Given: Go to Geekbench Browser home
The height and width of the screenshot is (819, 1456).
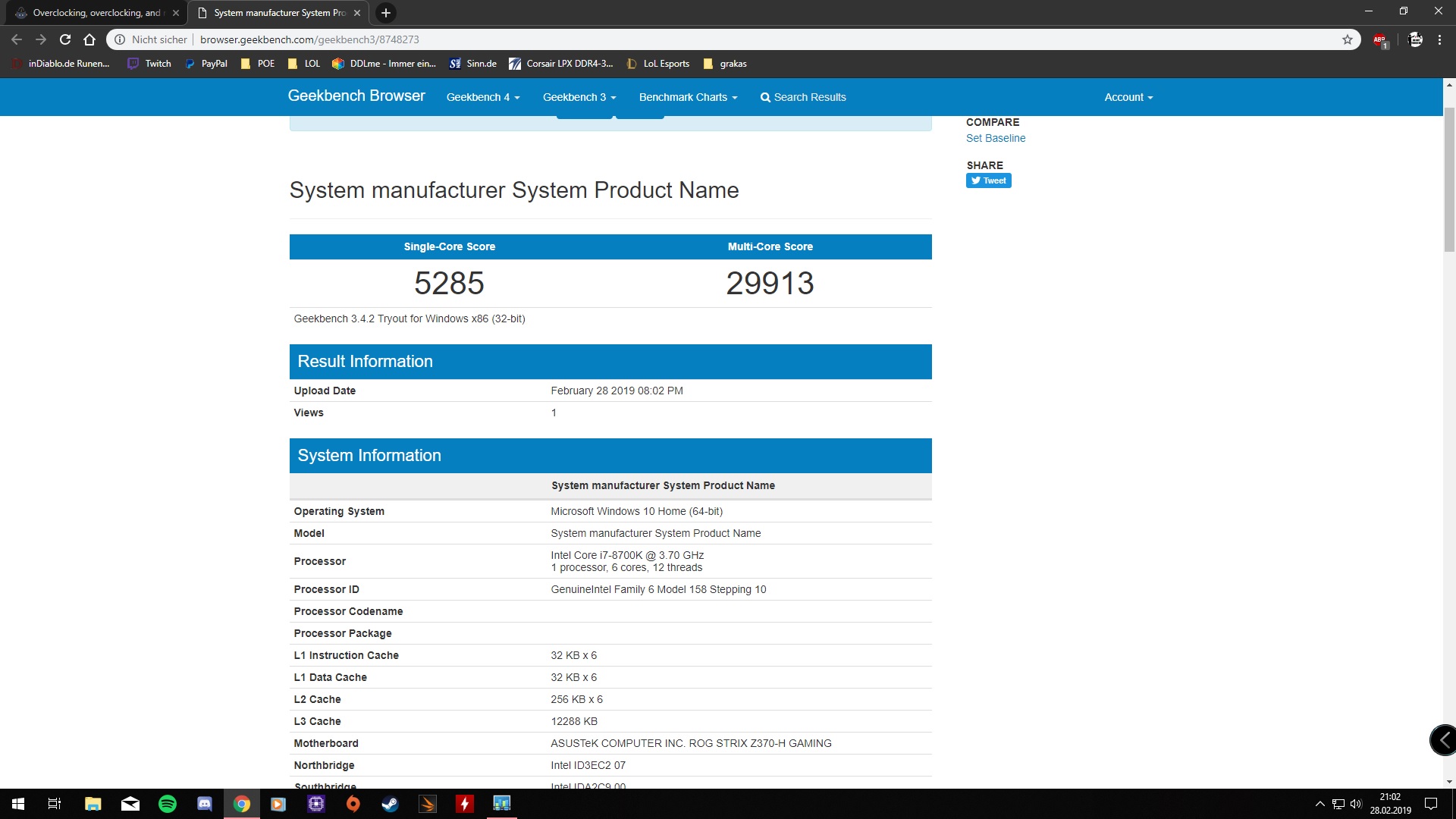Looking at the screenshot, I should pyautogui.click(x=356, y=96).
